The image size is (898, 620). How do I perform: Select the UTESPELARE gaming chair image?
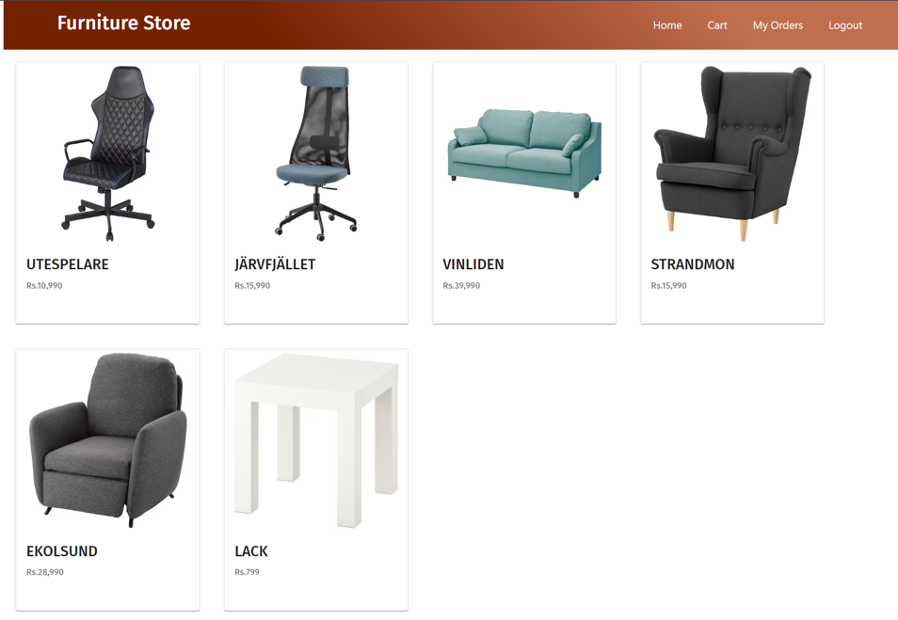[x=108, y=153]
